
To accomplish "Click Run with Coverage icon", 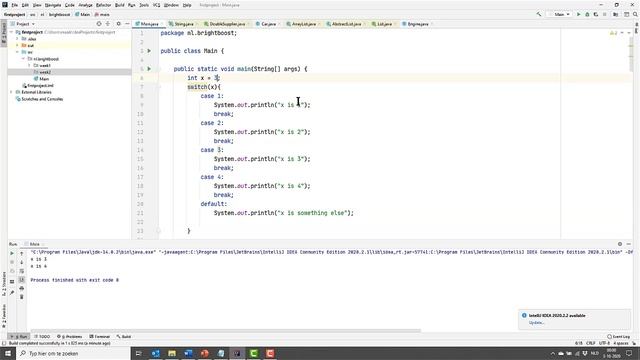I will pyautogui.click(x=596, y=14).
